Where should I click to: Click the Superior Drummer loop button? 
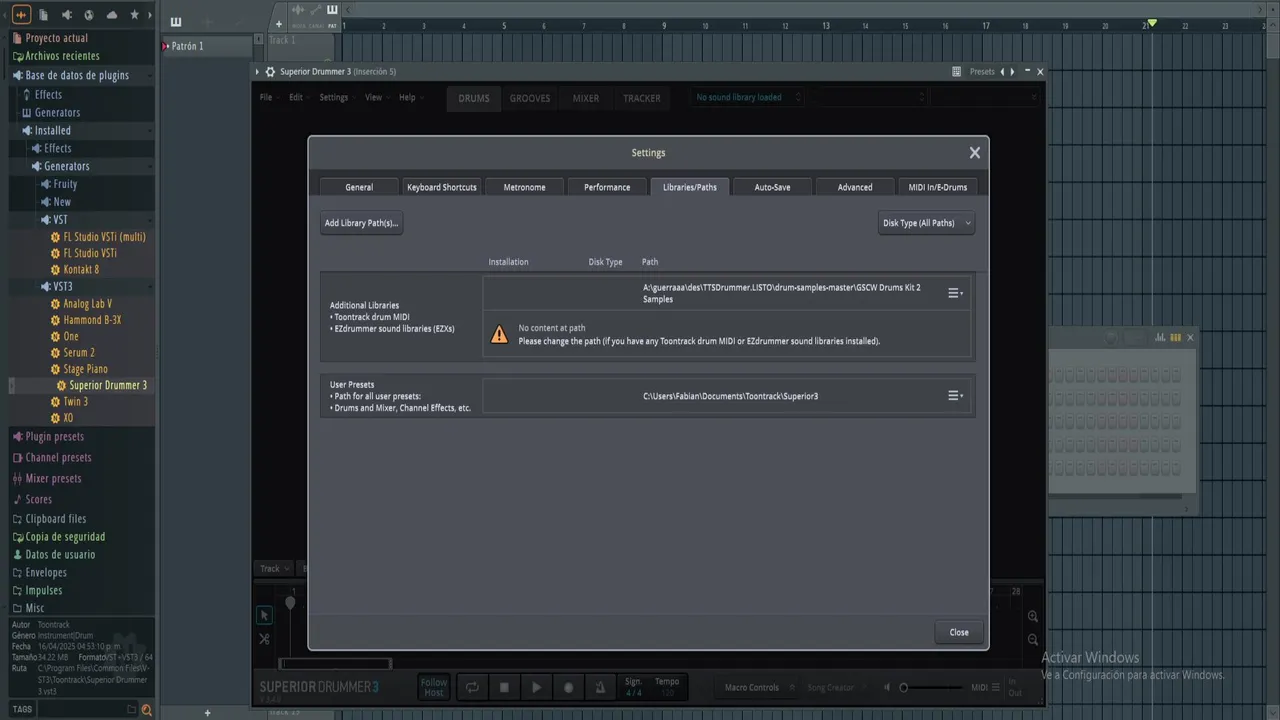[x=471, y=687]
